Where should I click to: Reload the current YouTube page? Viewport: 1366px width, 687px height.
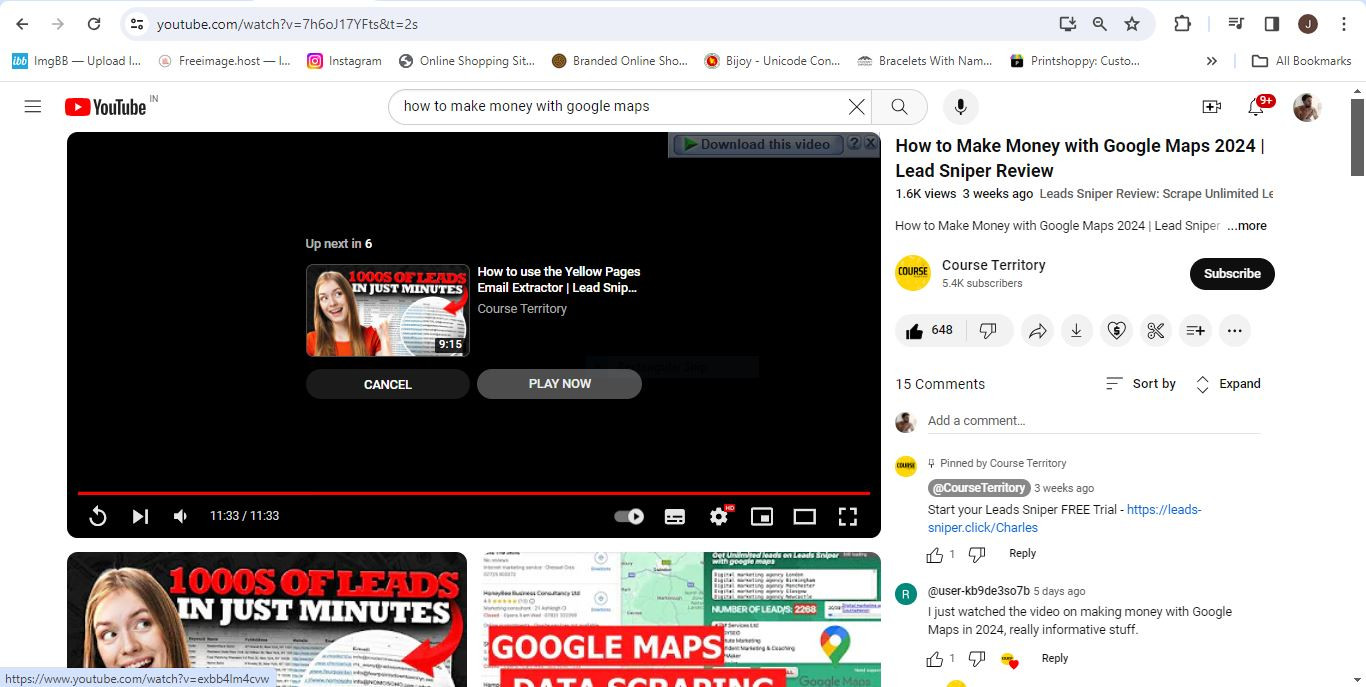[94, 24]
